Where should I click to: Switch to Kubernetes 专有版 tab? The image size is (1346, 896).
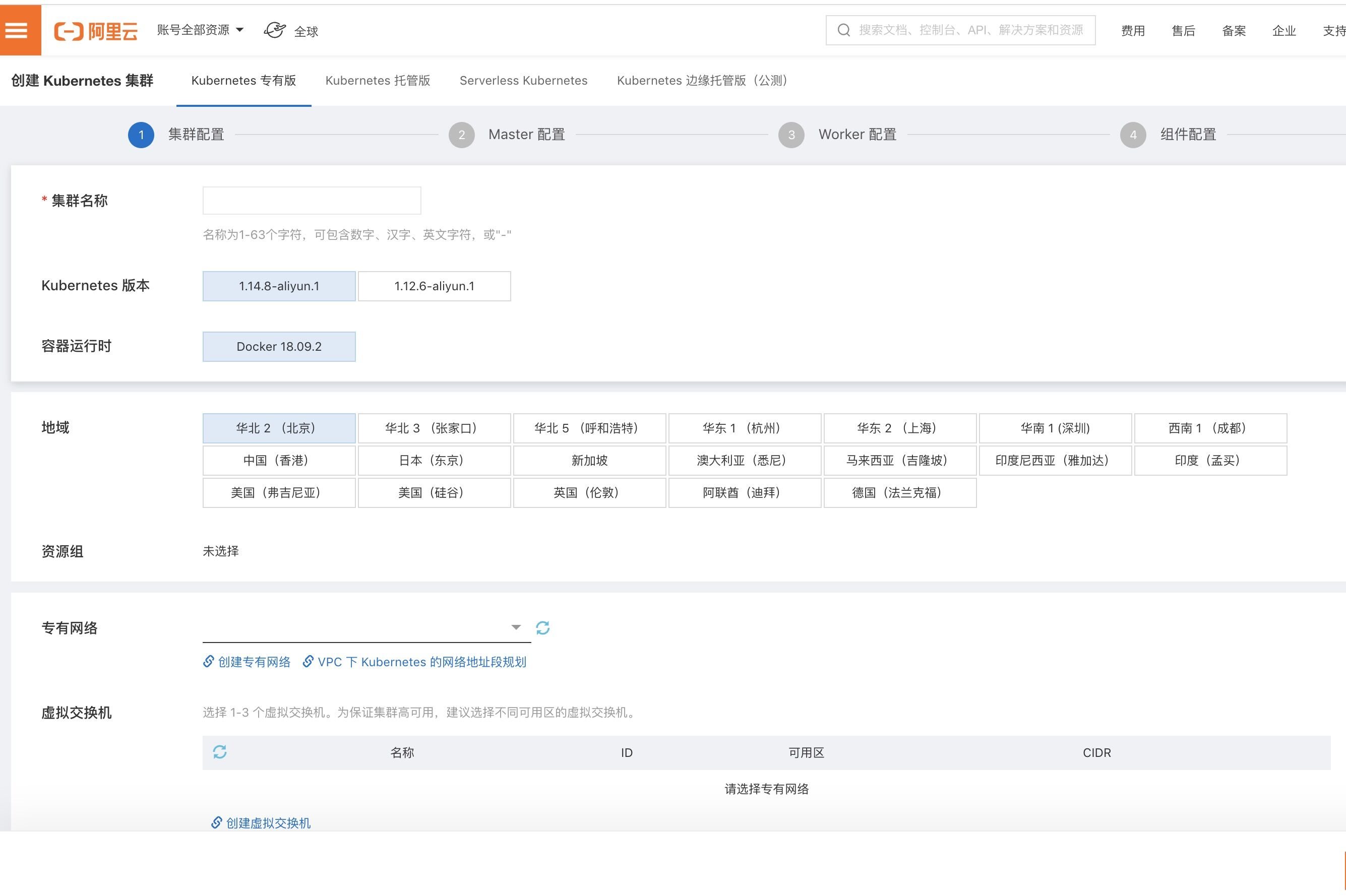(x=243, y=81)
